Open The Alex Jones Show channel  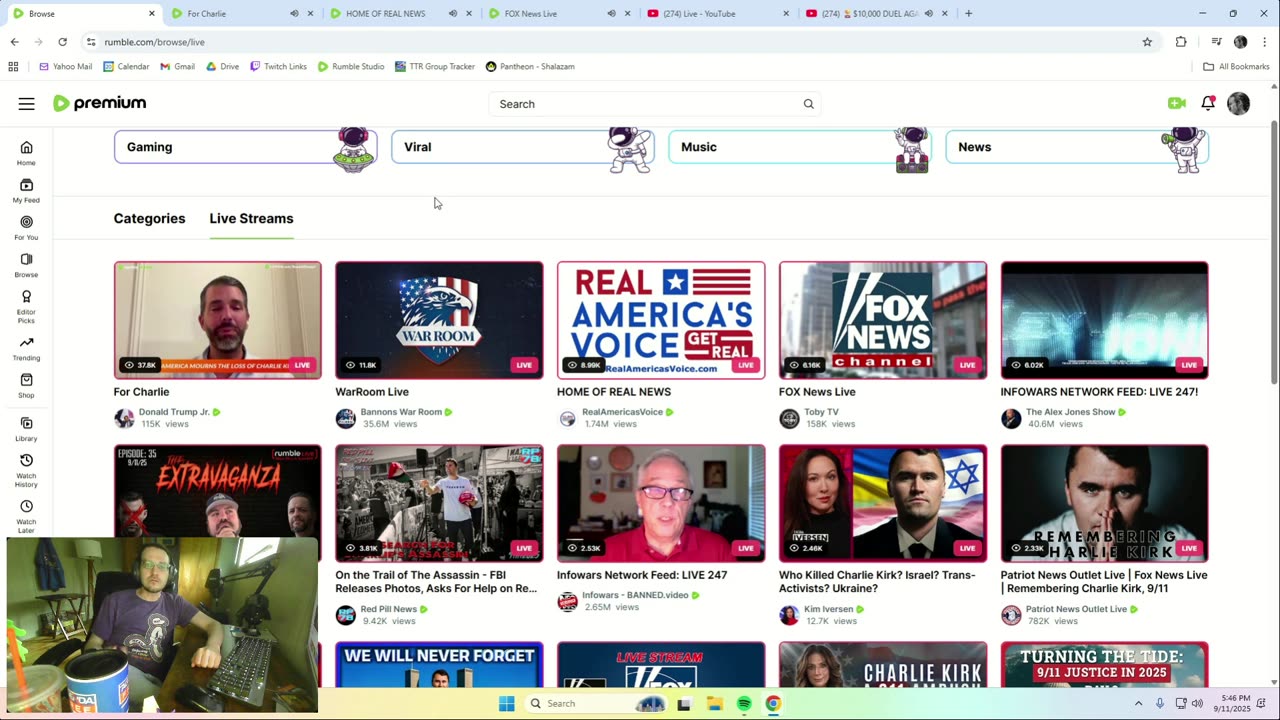[1070, 412]
